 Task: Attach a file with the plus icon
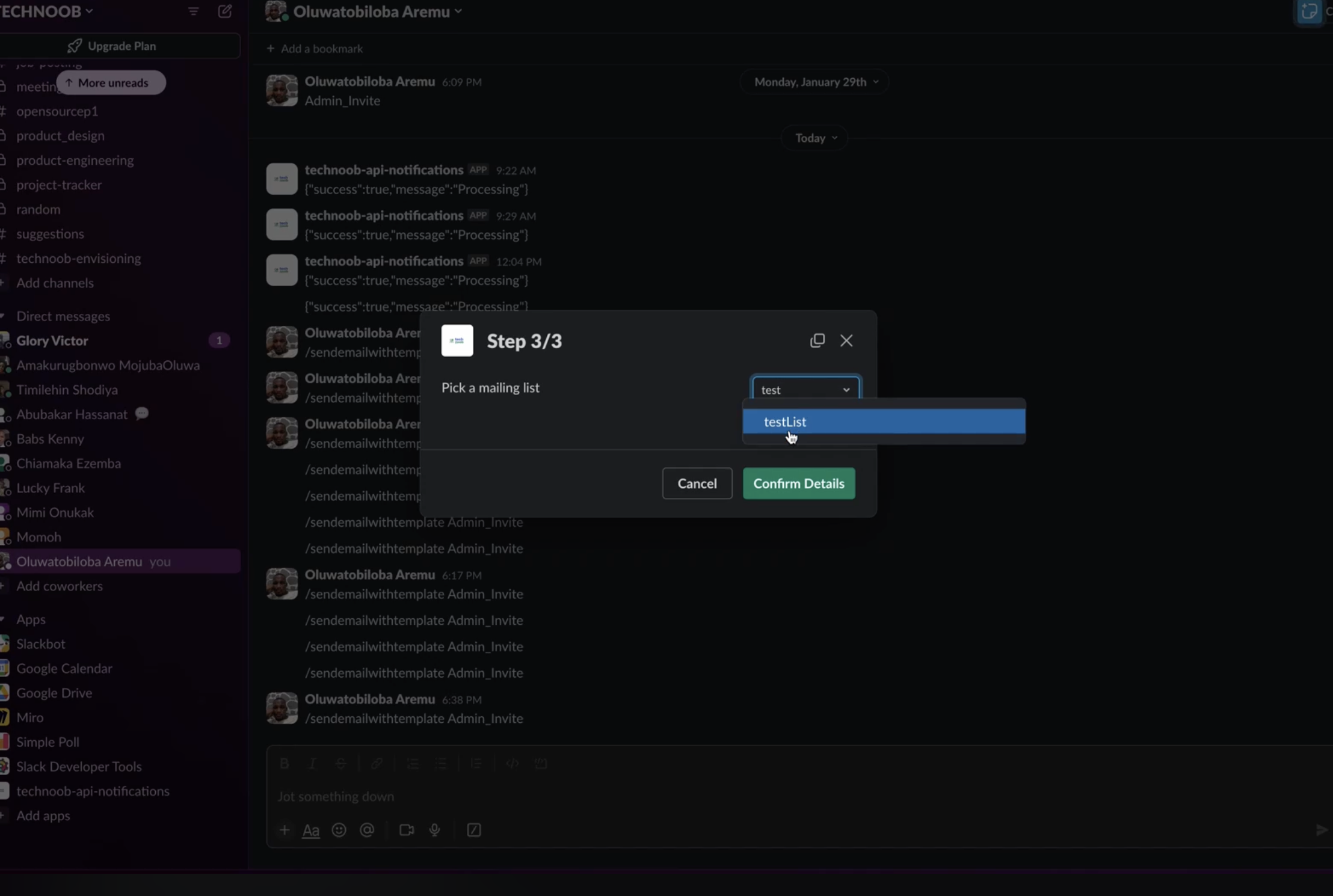click(x=283, y=830)
